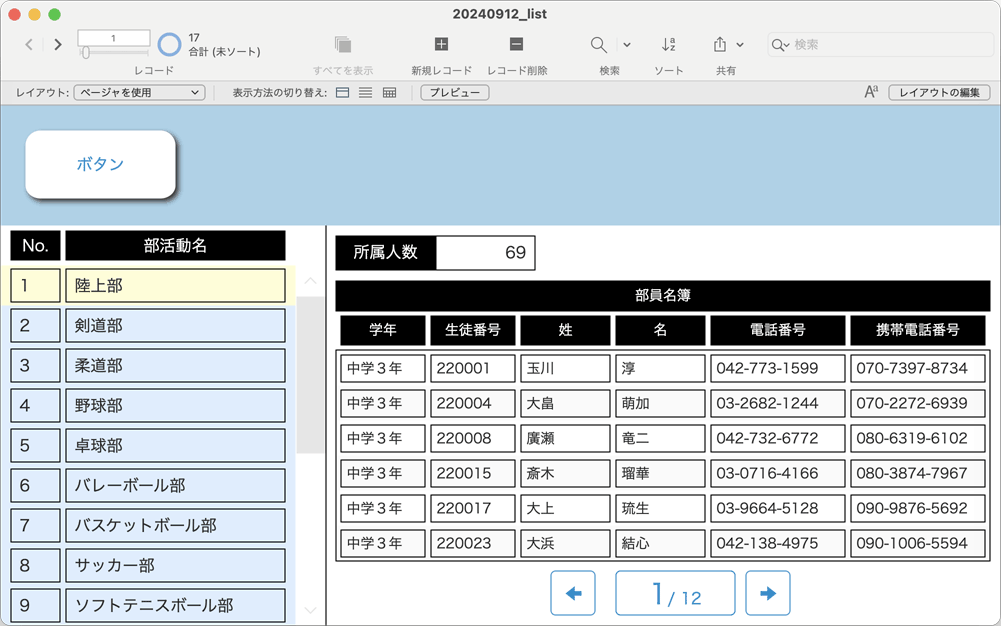Go to next page of member list
Image resolution: width=1001 pixels, height=626 pixels.
pos(768,593)
